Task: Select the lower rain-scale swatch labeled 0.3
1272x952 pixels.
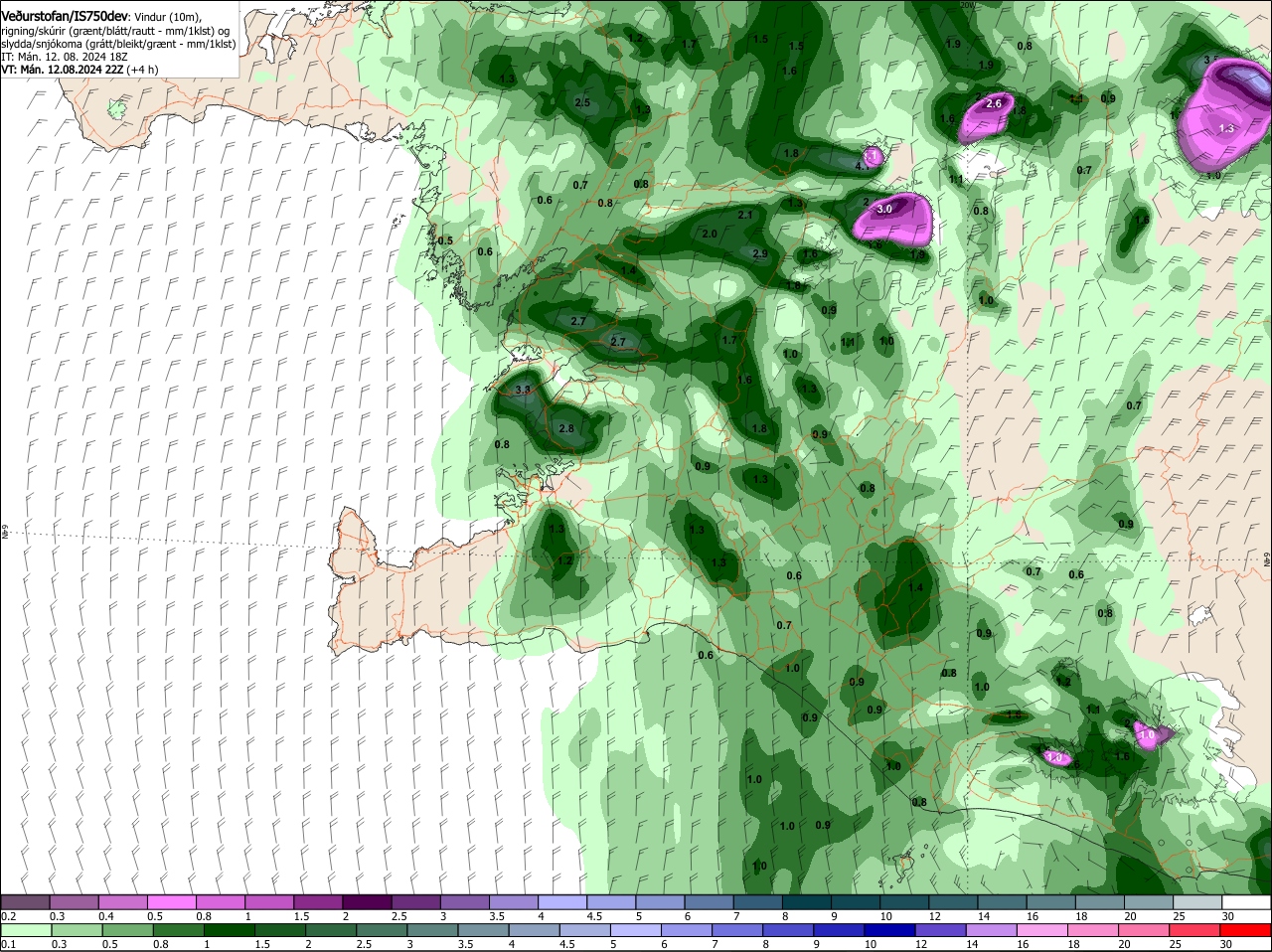Action: (75, 930)
